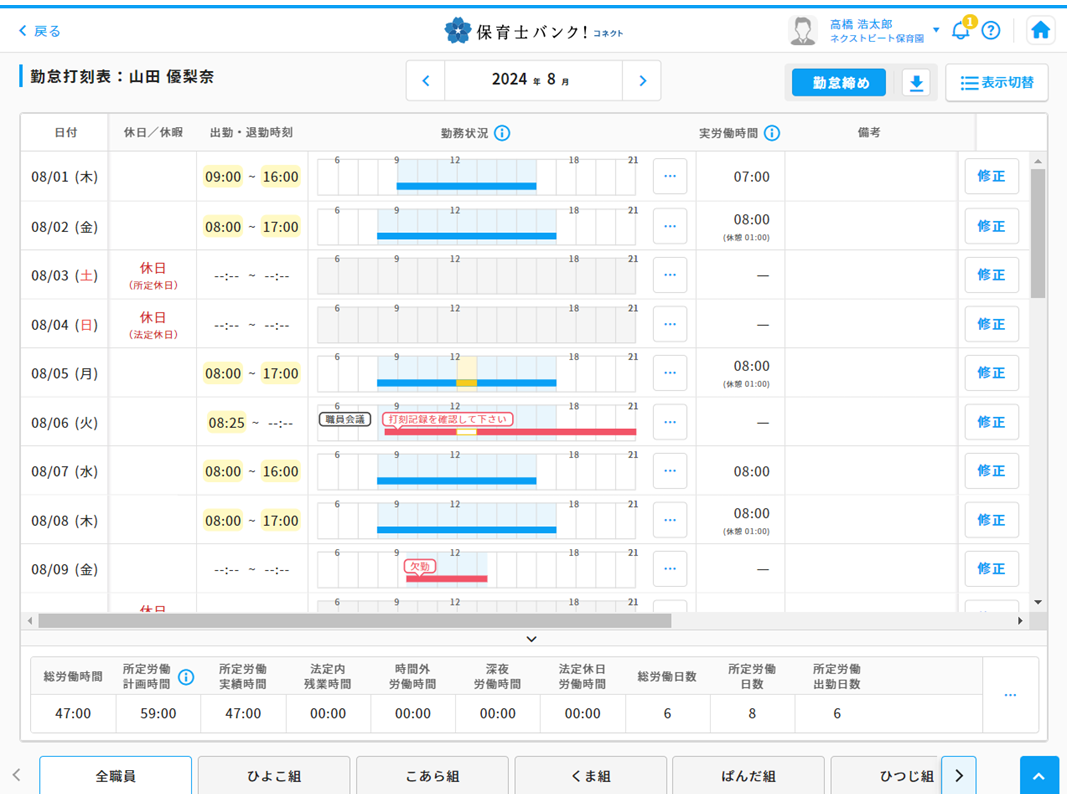Collapse the timesheet via the down chevron
Image resolution: width=1067 pixels, height=800 pixels.
click(x=532, y=639)
